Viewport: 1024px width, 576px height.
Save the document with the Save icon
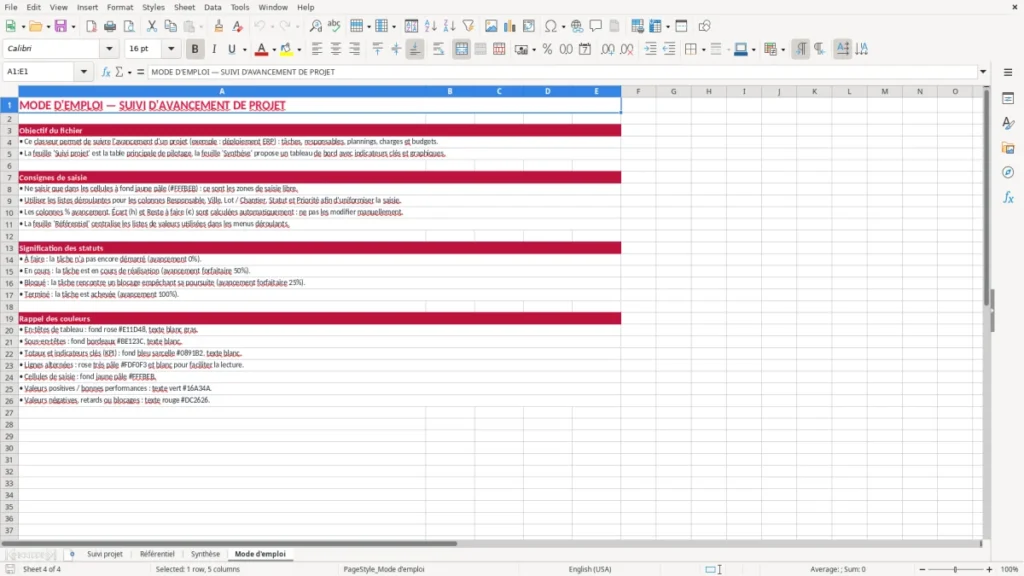(61, 26)
